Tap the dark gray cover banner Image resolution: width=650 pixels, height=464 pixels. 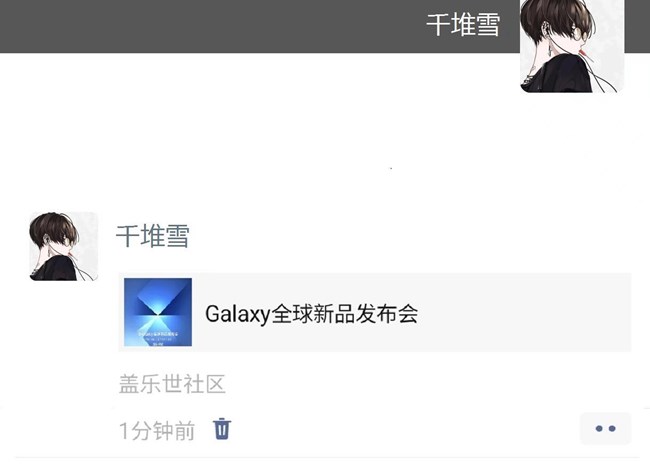(x=257, y=26)
